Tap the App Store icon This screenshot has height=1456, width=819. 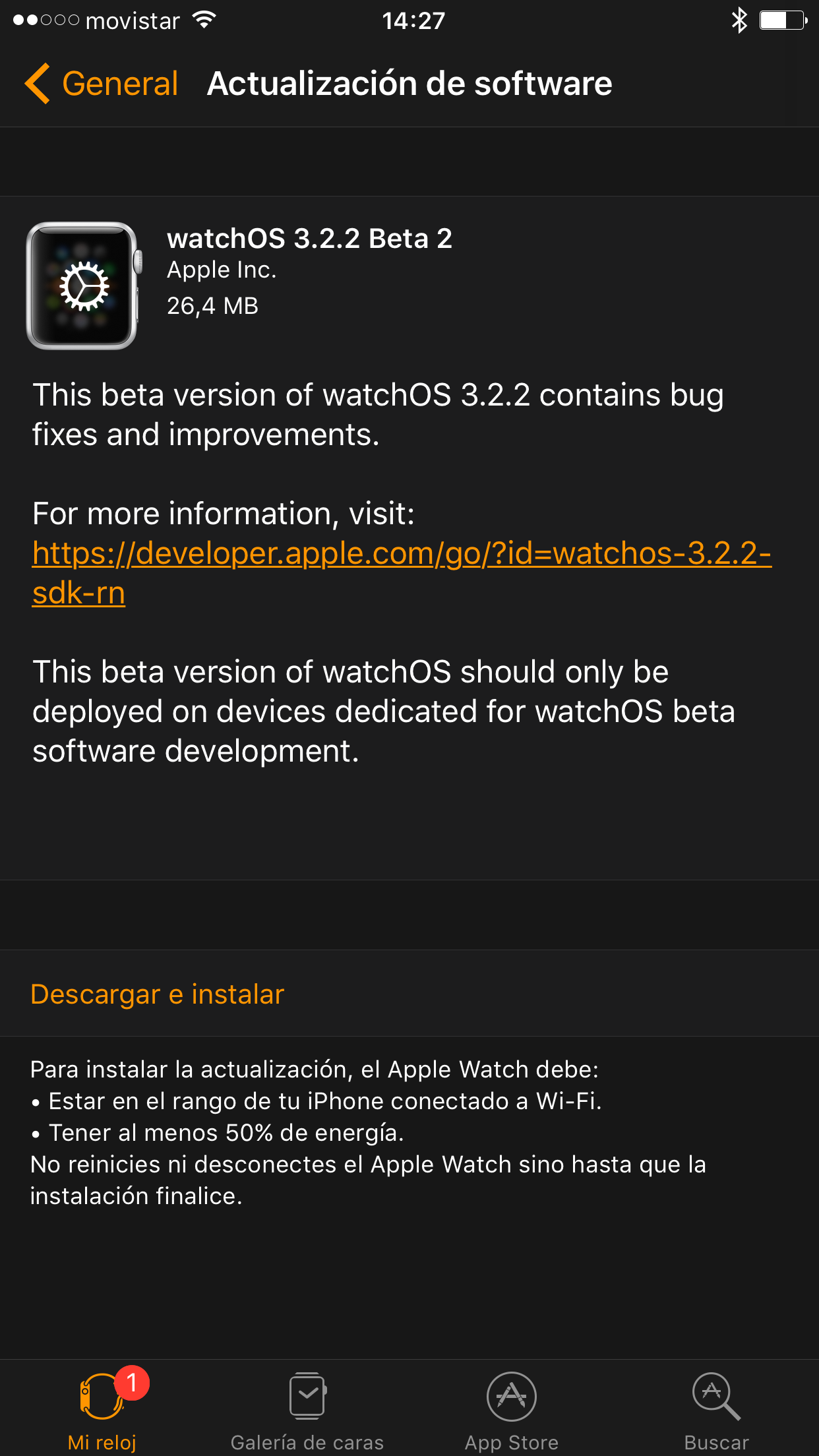click(512, 1395)
